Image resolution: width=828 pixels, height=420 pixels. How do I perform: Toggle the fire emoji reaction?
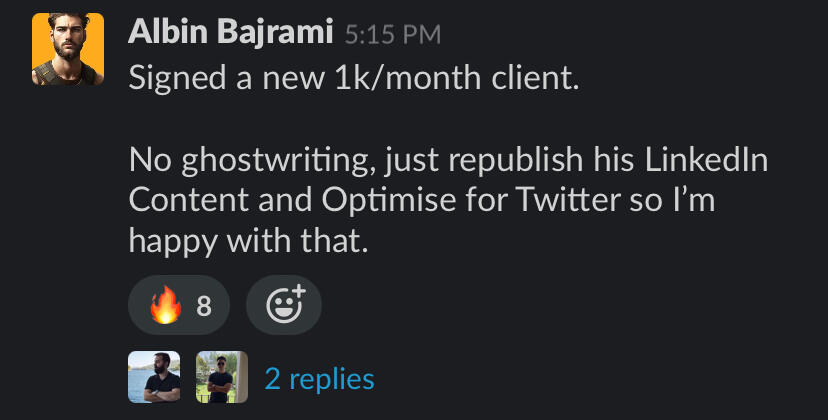[x=179, y=305]
